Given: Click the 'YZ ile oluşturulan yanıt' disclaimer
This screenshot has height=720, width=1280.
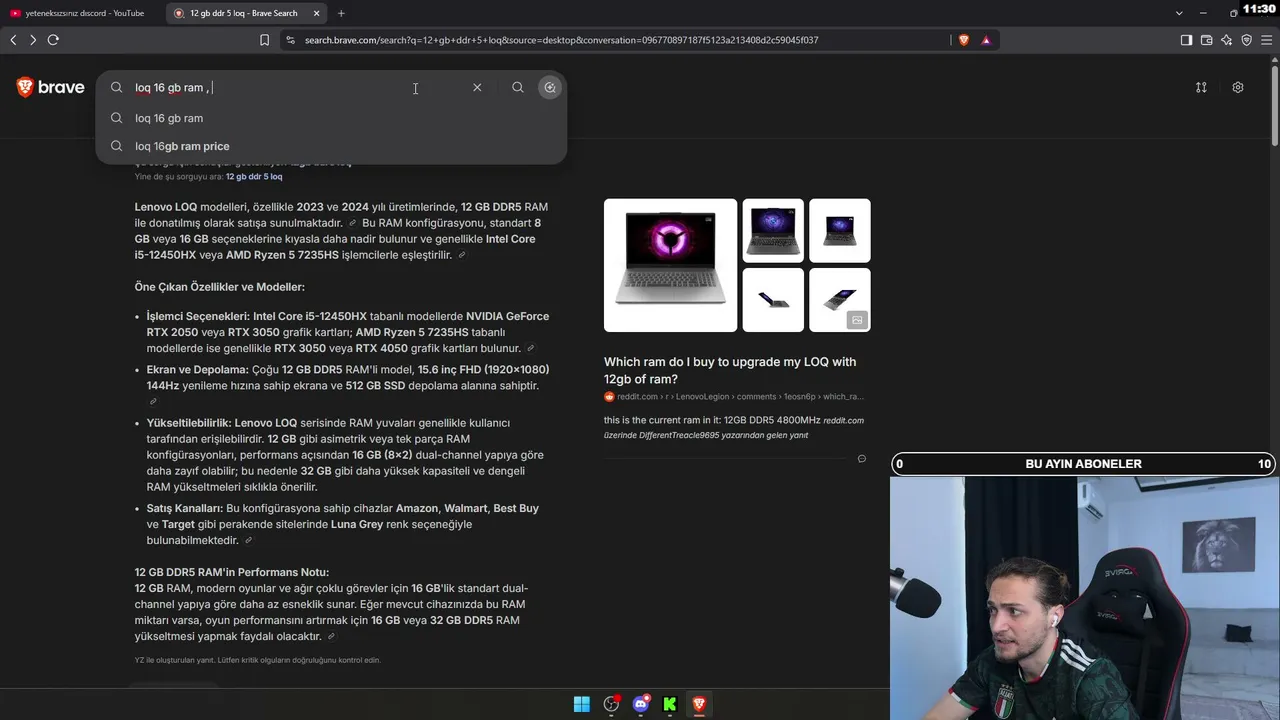Looking at the screenshot, I should (258, 660).
